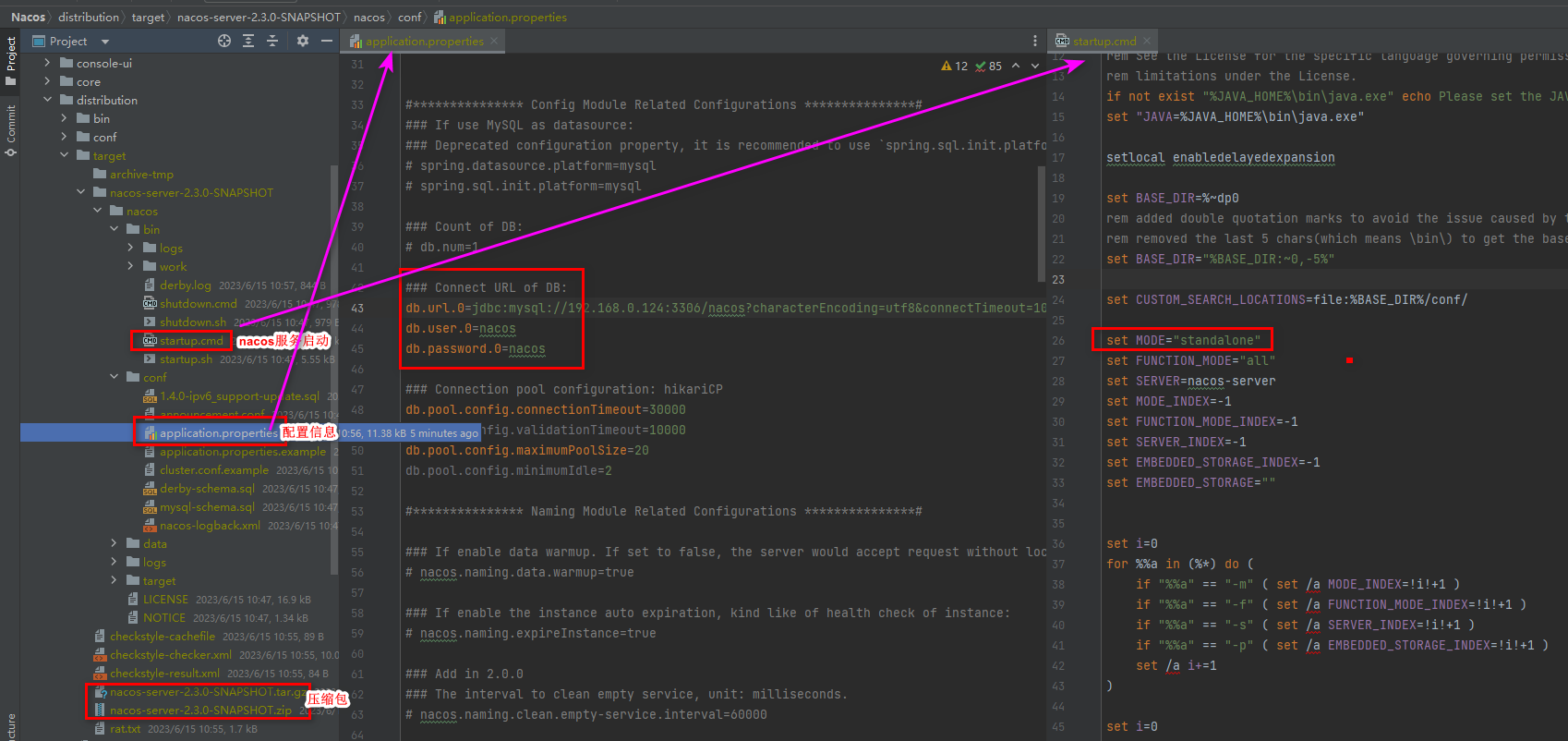Jump to next highlighted problem

coord(1035,66)
